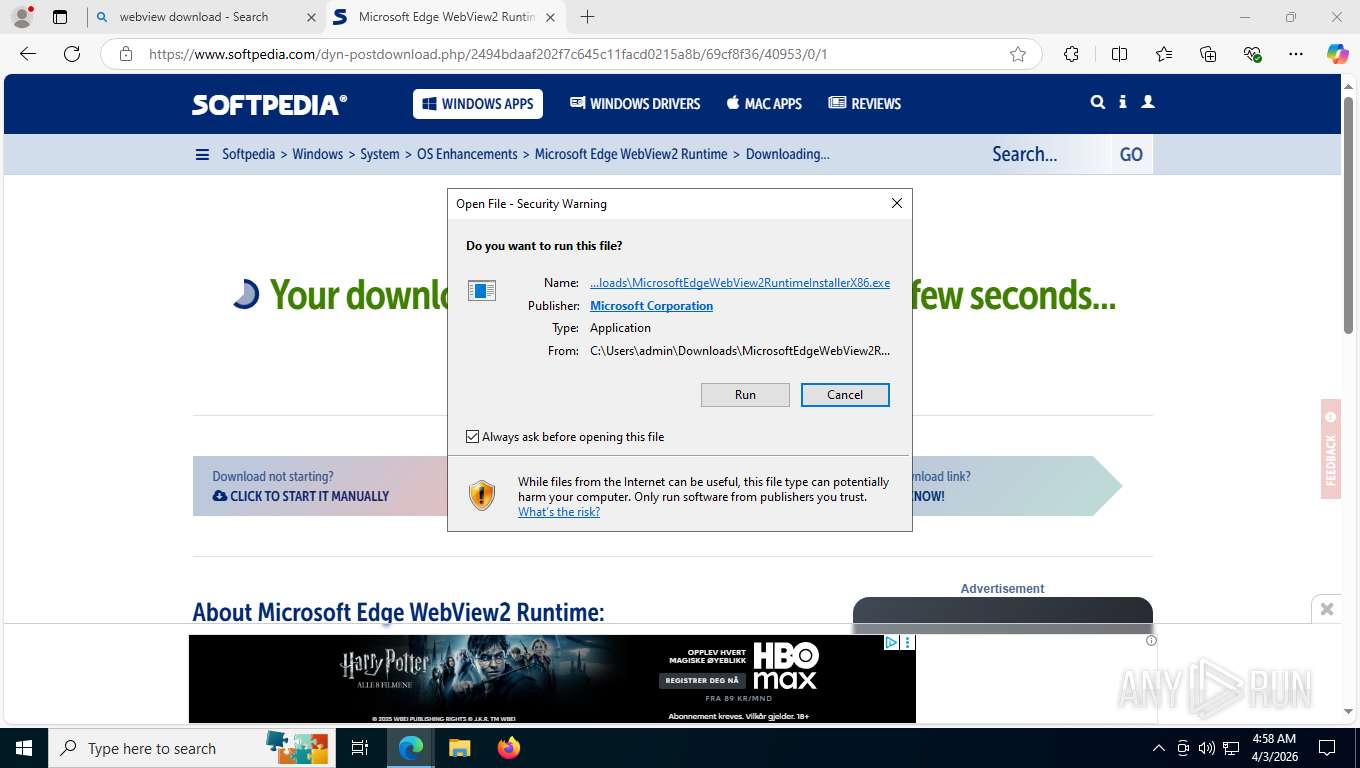View site information via the lock icon

click(126, 54)
